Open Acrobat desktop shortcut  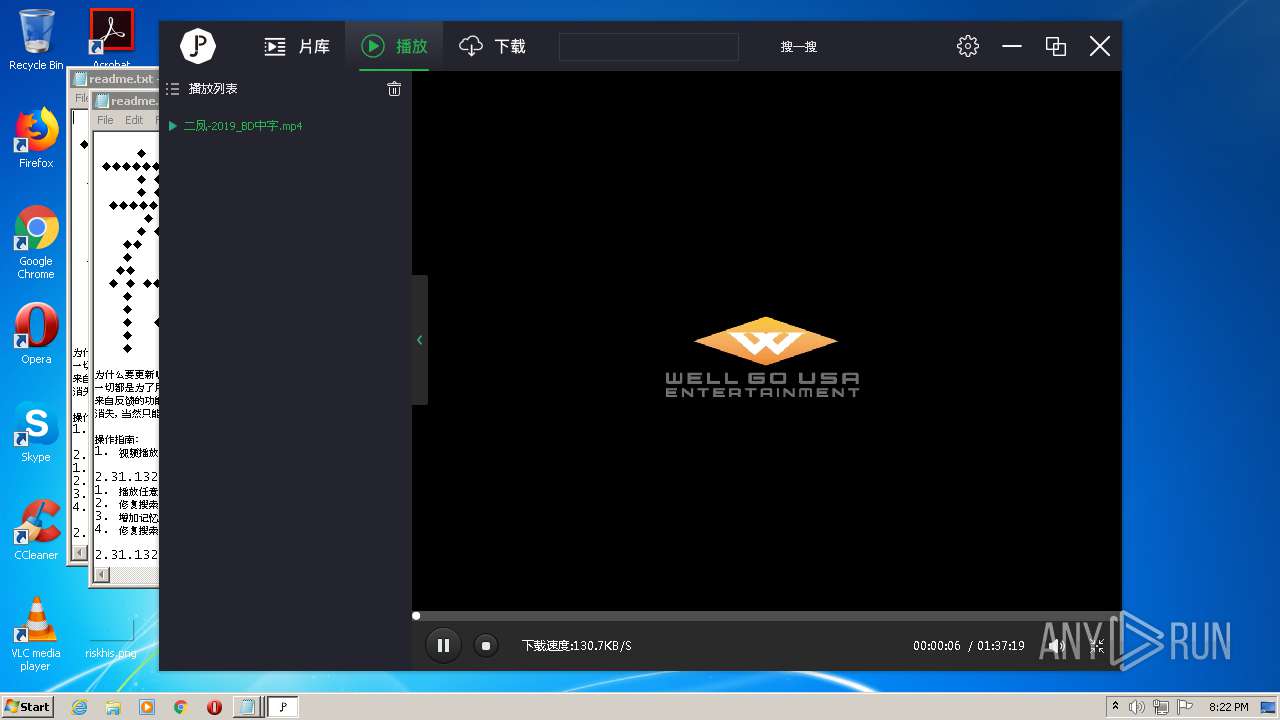click(x=111, y=40)
